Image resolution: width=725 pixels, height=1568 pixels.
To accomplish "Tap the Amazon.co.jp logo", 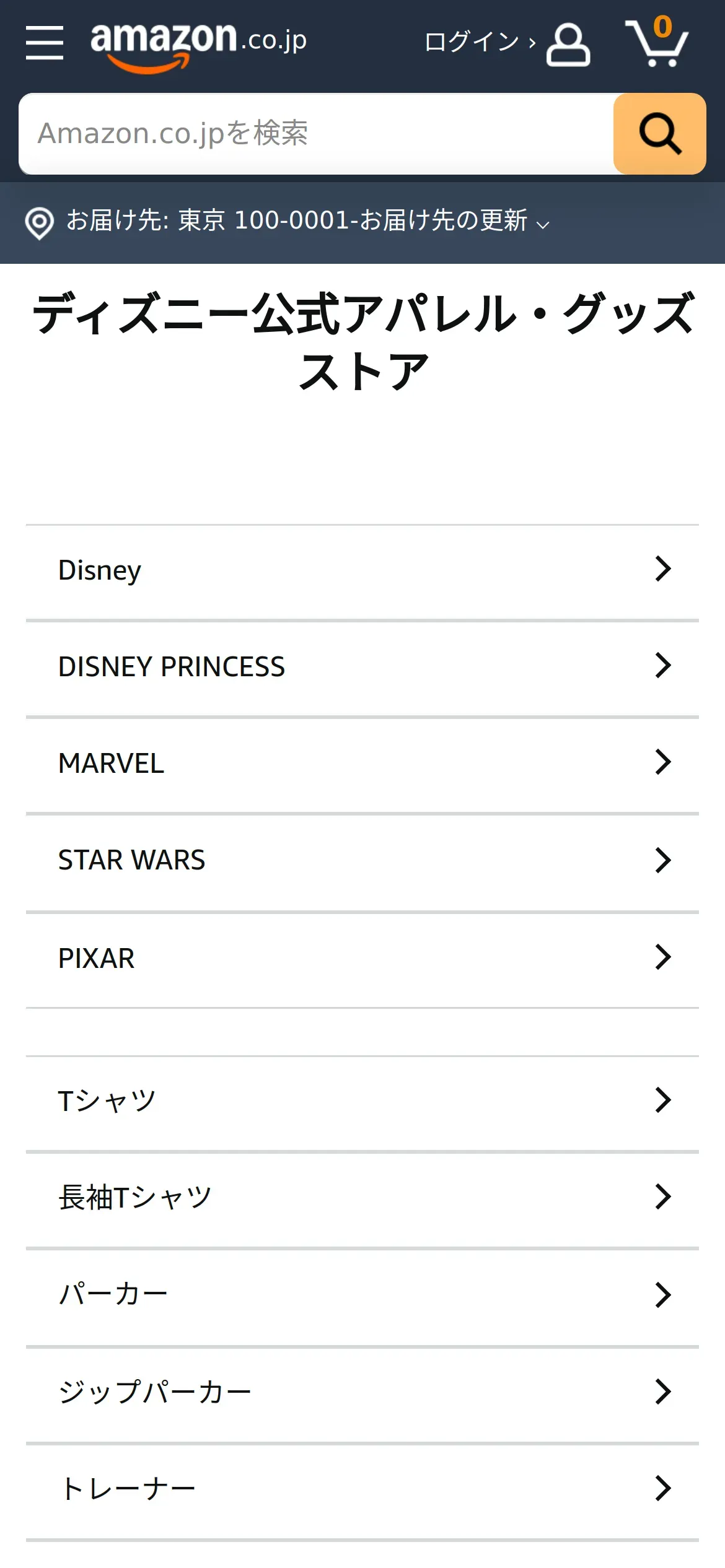I will pyautogui.click(x=198, y=46).
